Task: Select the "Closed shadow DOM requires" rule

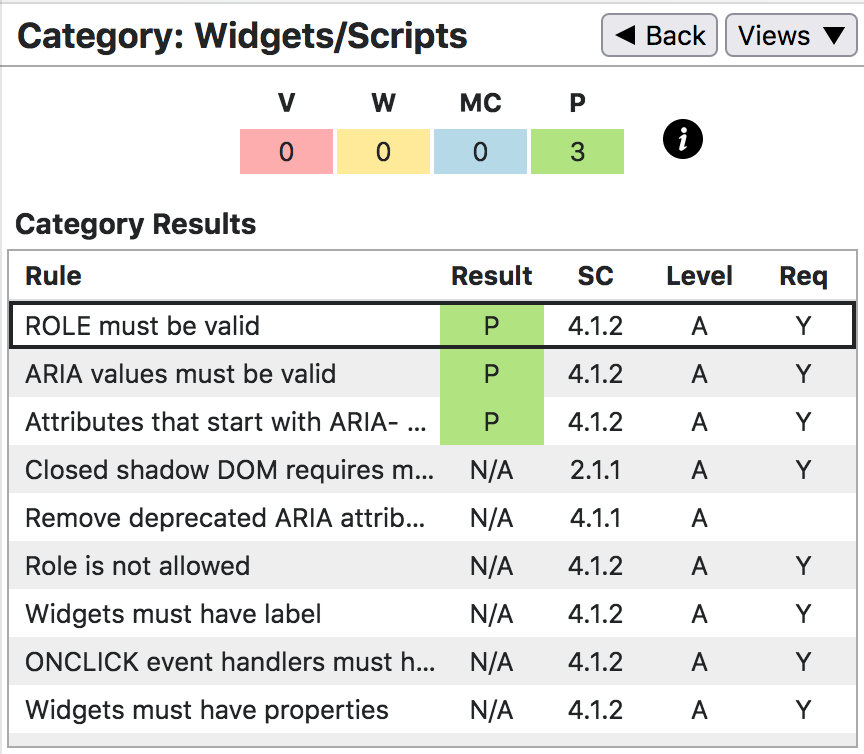Action: (230, 470)
